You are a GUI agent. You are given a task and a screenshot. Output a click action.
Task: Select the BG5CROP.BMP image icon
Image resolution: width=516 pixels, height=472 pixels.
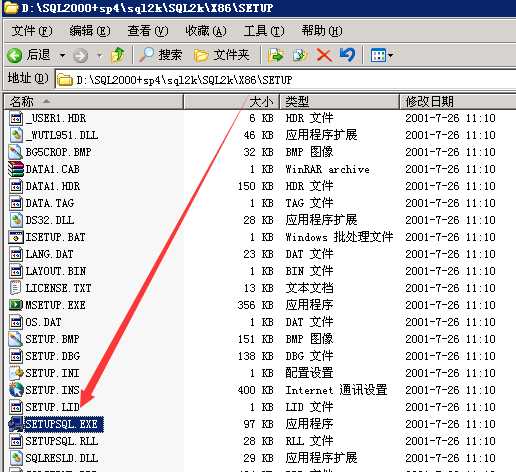pos(16,152)
